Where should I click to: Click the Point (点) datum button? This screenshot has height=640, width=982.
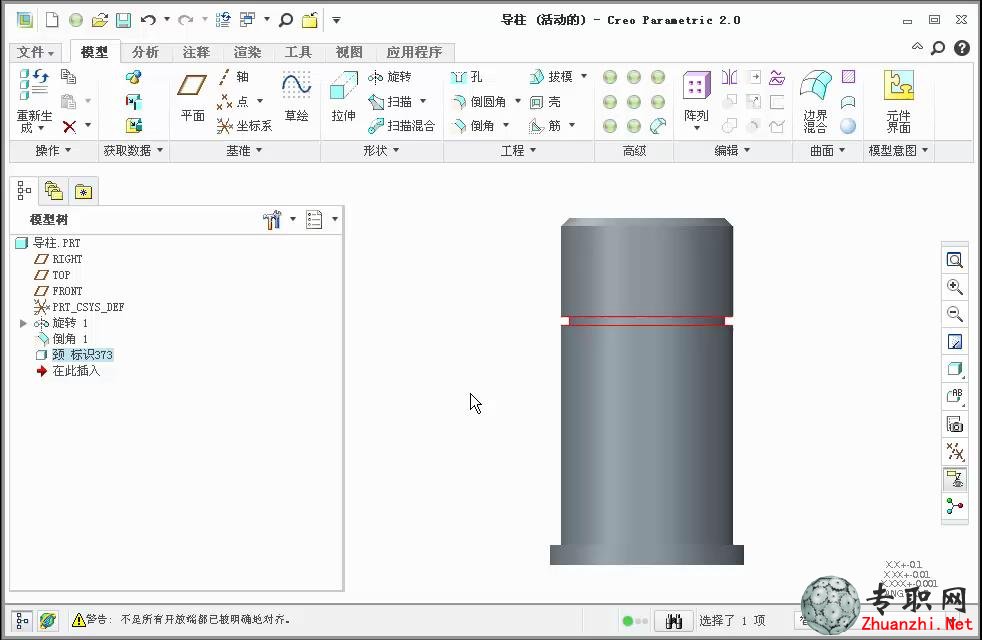(234, 101)
